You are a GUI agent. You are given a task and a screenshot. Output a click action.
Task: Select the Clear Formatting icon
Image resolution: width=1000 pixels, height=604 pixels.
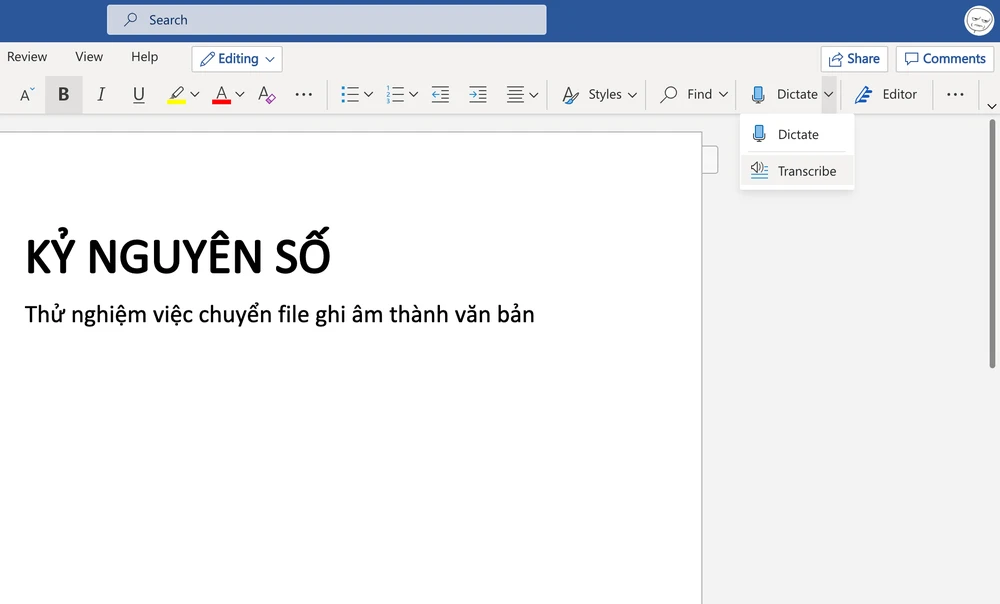pyautogui.click(x=265, y=94)
